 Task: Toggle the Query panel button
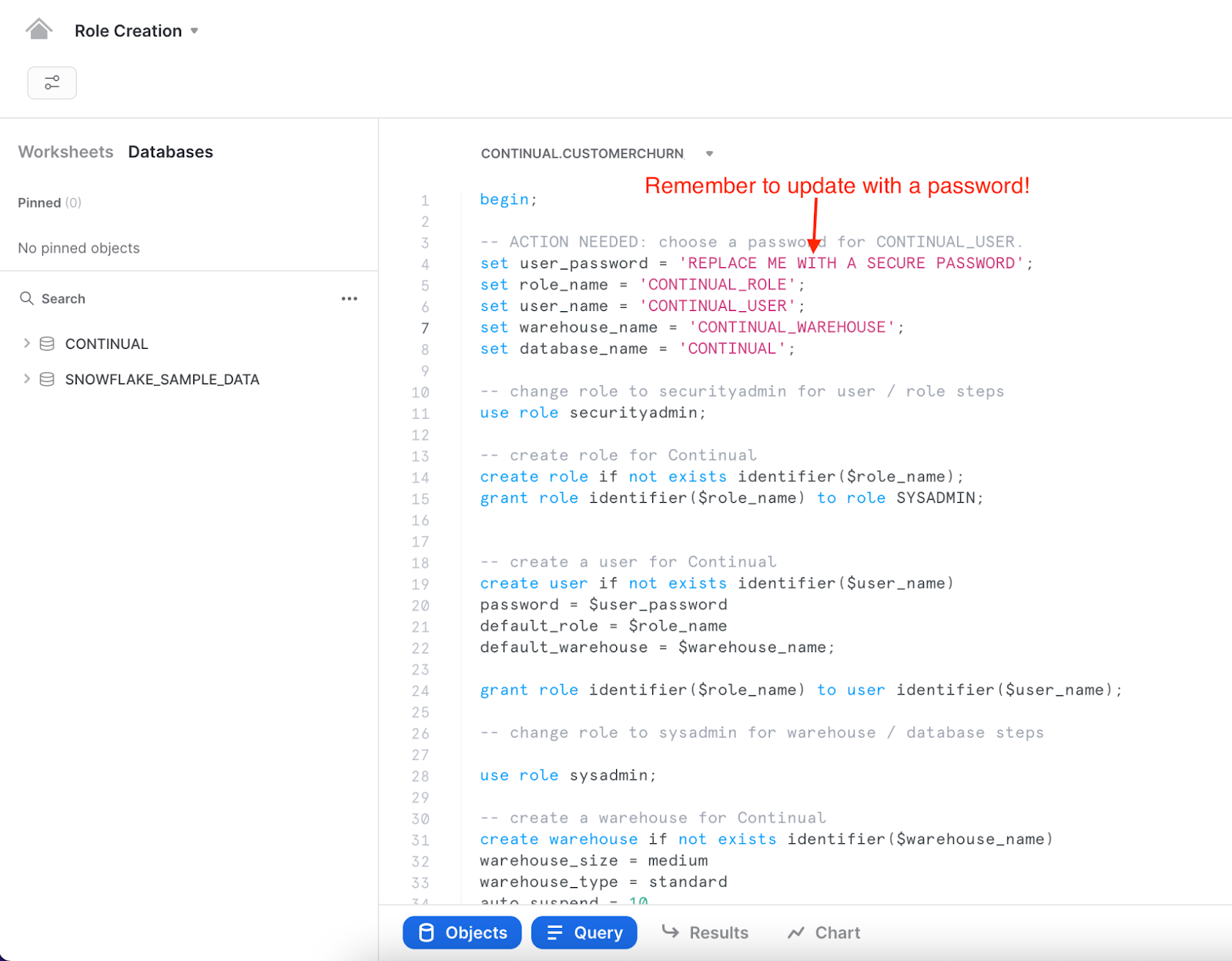coord(584,933)
